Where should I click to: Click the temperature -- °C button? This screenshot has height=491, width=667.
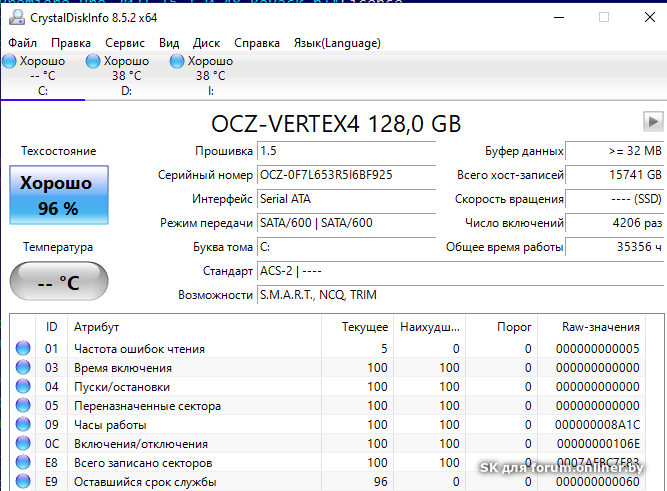(x=58, y=282)
